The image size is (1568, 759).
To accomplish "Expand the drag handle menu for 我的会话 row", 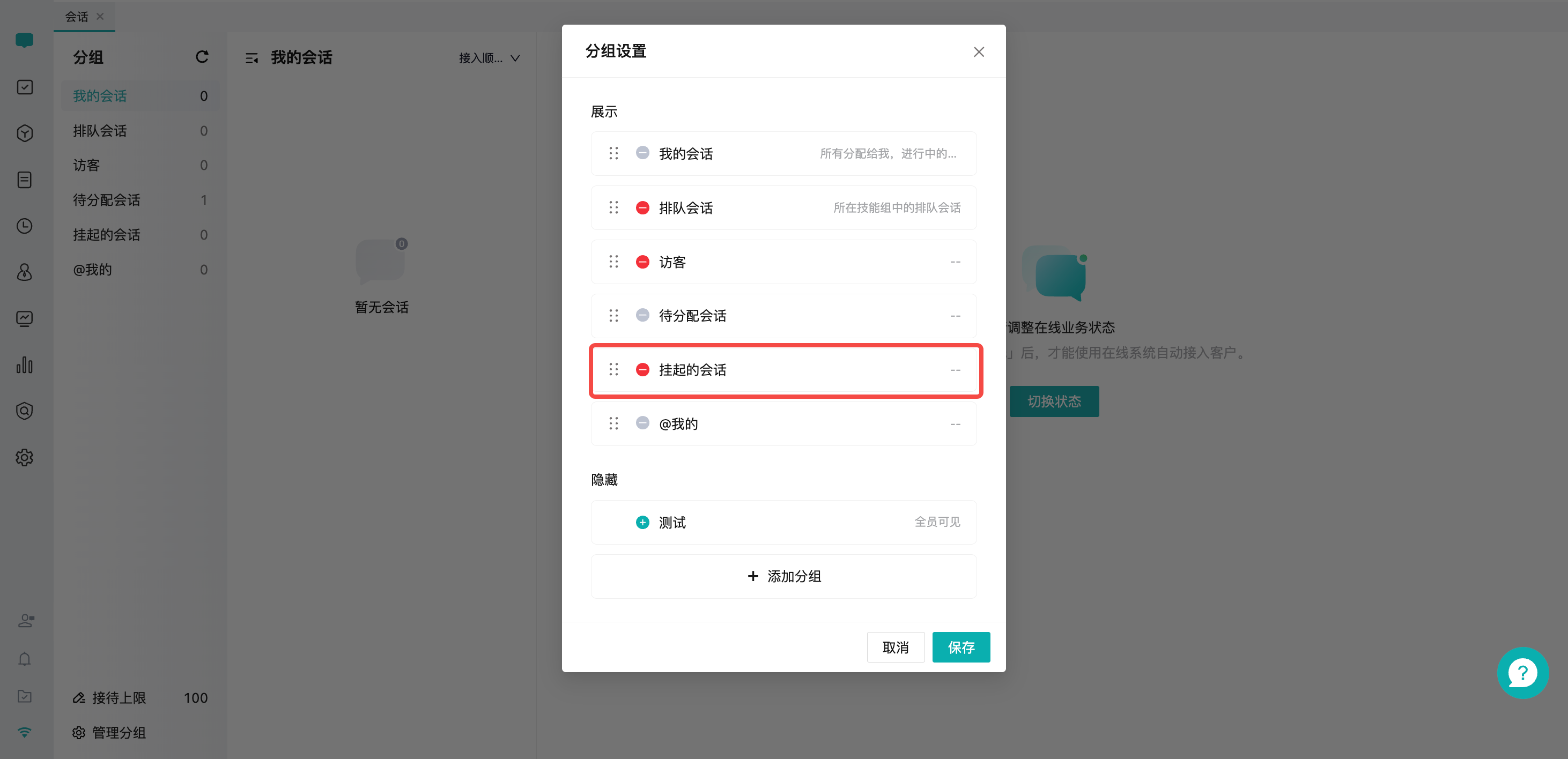I will [613, 153].
